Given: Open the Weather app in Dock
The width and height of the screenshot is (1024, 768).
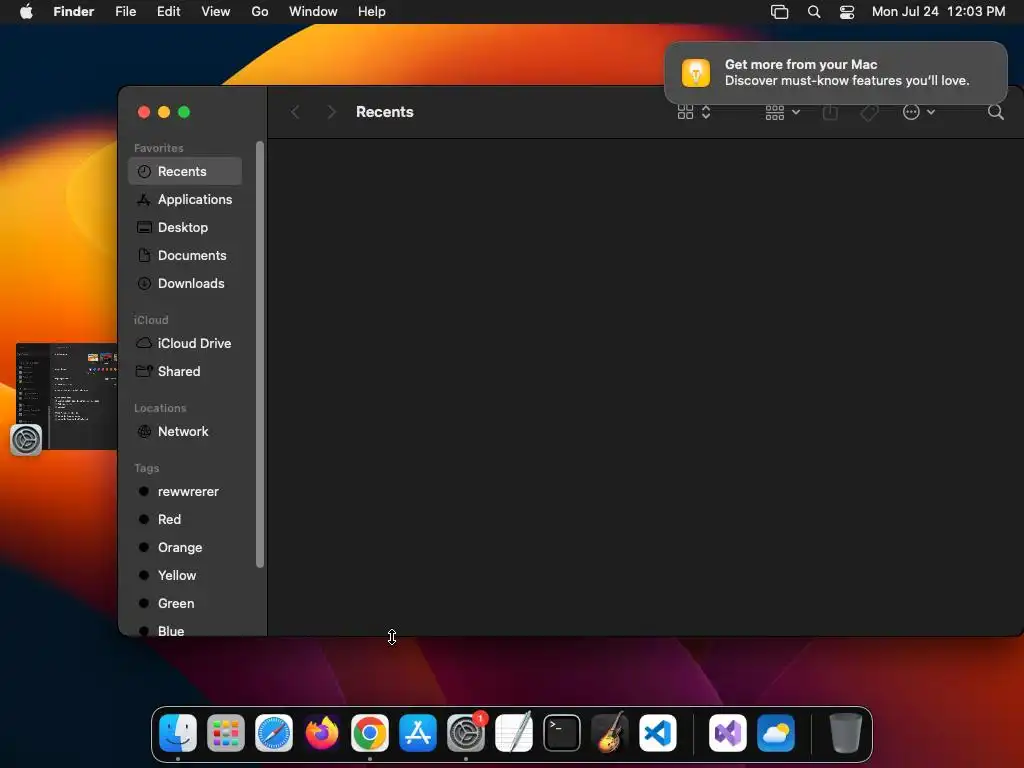Looking at the screenshot, I should coord(776,733).
